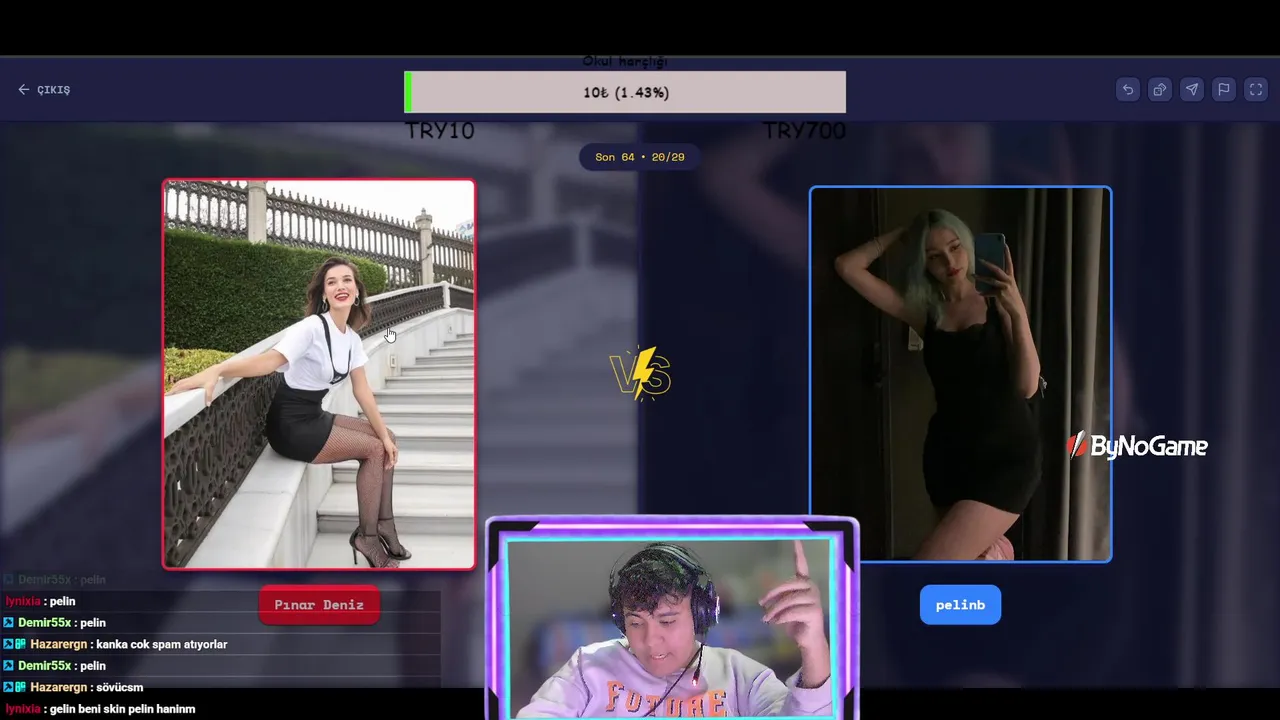
Task: Enter fullscreen with the corner-brackets icon
Action: tap(1256, 90)
